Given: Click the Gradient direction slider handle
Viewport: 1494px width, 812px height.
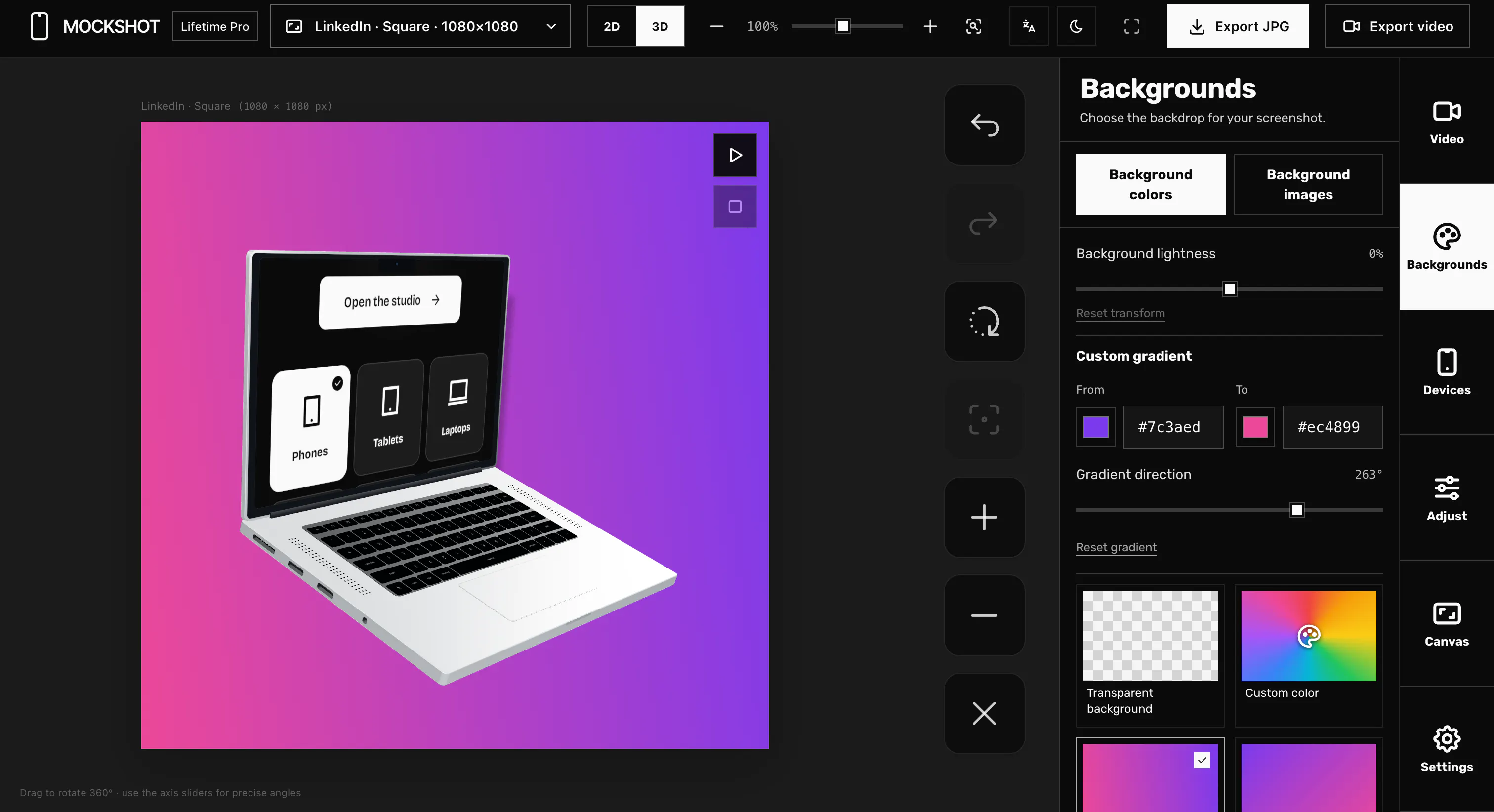Looking at the screenshot, I should pos(1297,510).
